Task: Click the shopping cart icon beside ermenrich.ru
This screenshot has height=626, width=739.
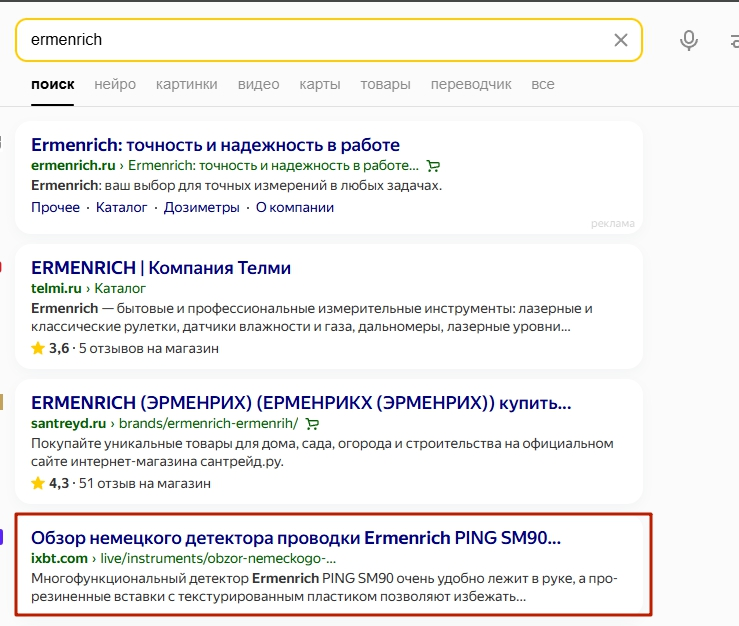Action: click(x=433, y=166)
